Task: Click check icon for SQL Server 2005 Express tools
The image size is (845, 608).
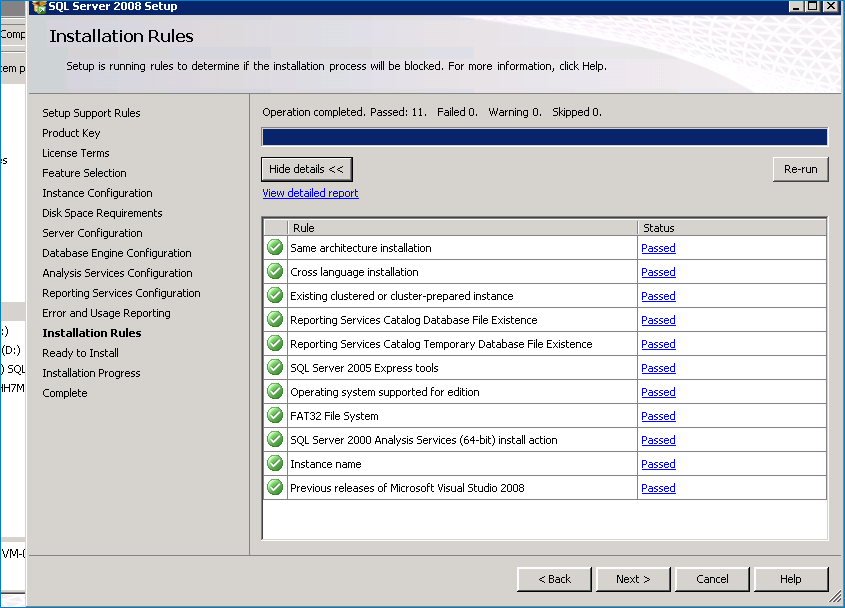Action: pyautogui.click(x=275, y=367)
